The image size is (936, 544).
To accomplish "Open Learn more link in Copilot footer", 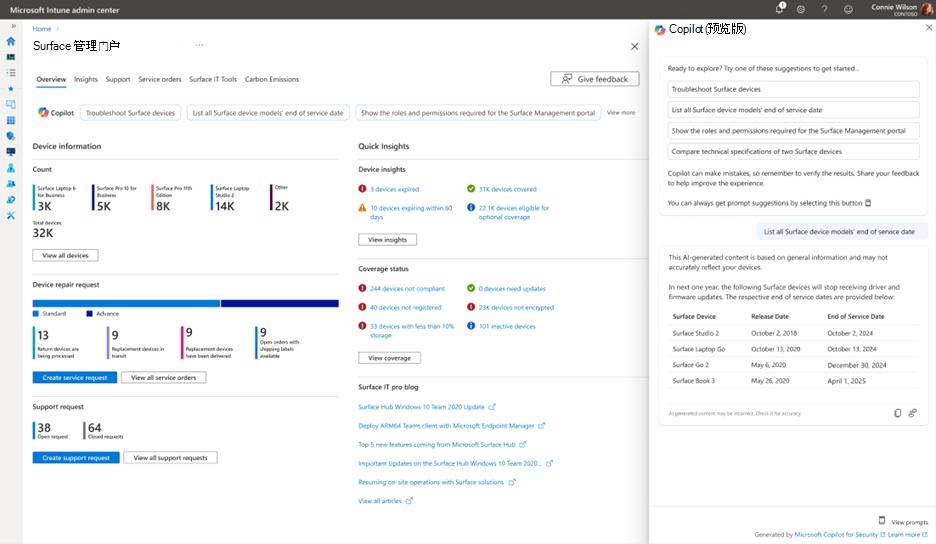I will pyautogui.click(x=904, y=534).
